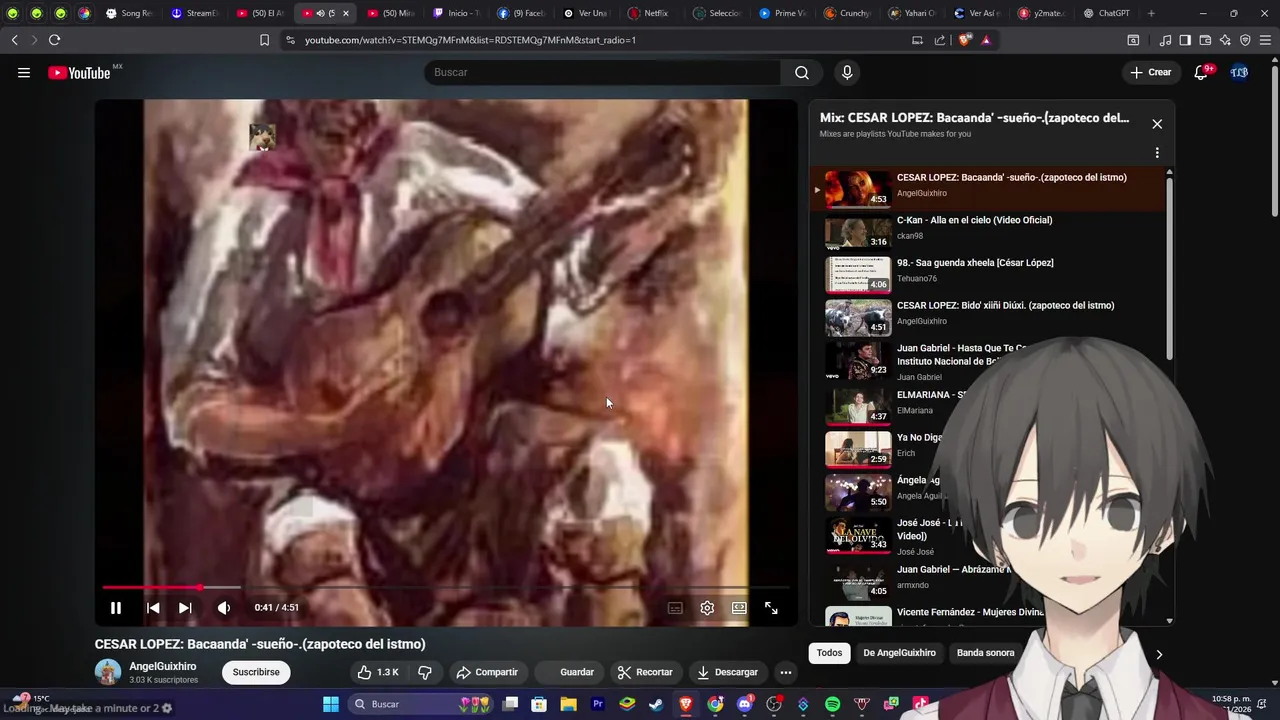Image resolution: width=1280 pixels, height=720 pixels.
Task: Skip to previous video
Action: (x=153, y=608)
